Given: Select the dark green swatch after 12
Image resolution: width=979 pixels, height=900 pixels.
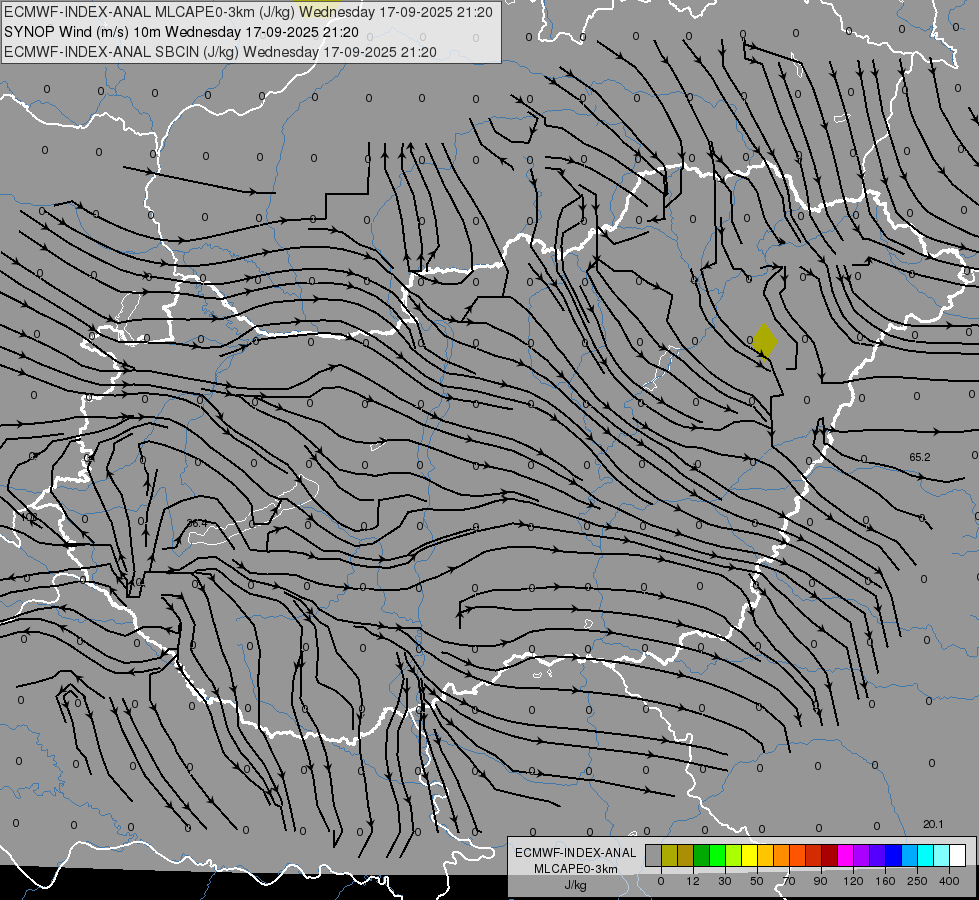Looking at the screenshot, I should [701, 856].
